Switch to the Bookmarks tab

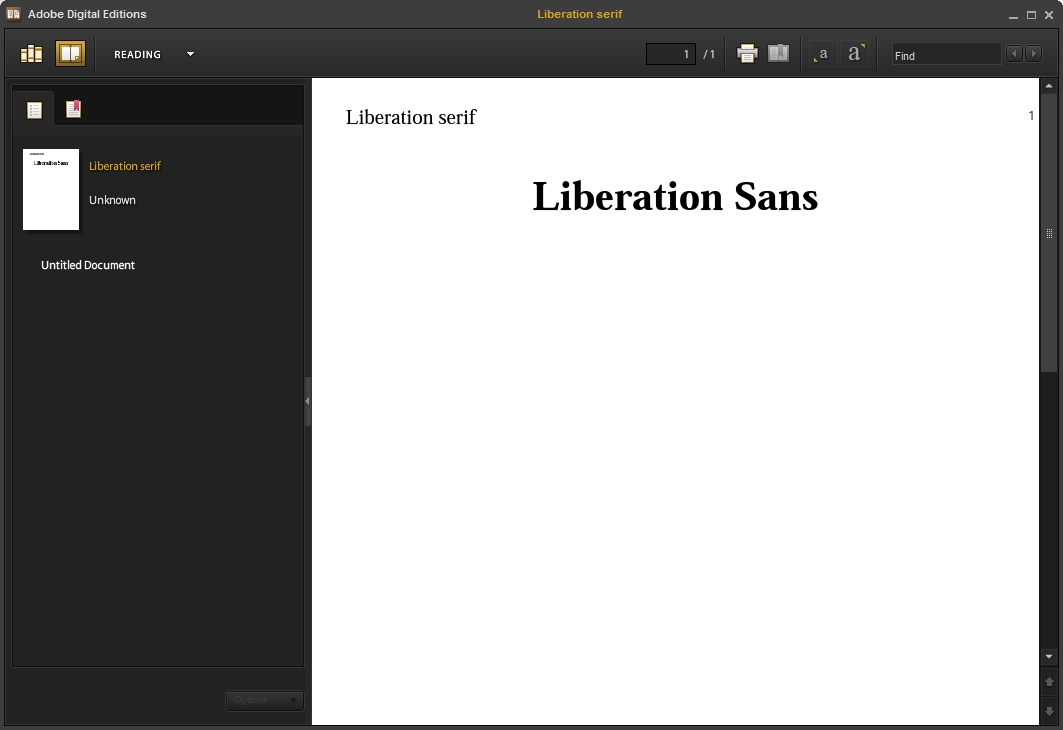73,110
